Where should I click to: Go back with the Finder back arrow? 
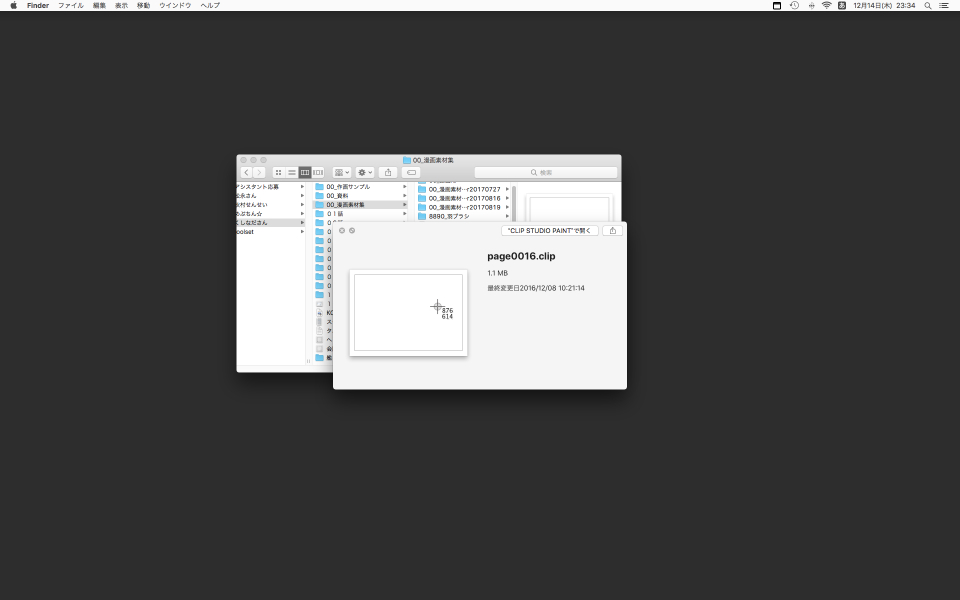pos(246,173)
